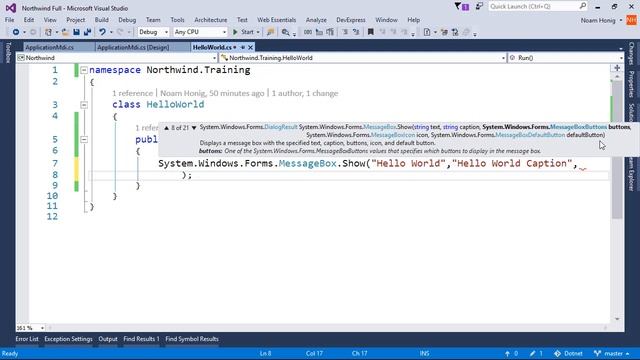
Task: Open the Analyze menu
Action: pyautogui.click(x=316, y=20)
